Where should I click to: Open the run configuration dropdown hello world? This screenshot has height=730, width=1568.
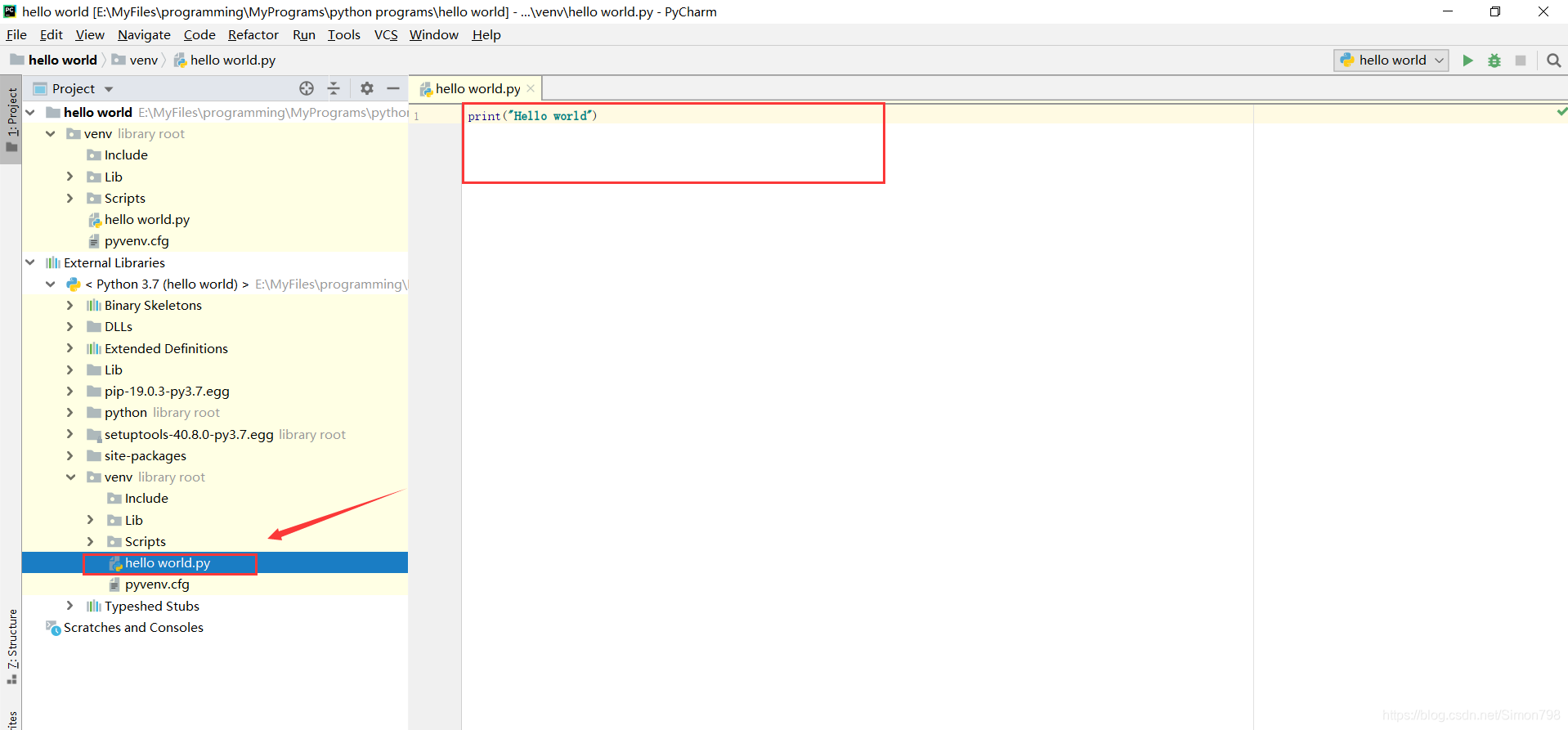1391,60
